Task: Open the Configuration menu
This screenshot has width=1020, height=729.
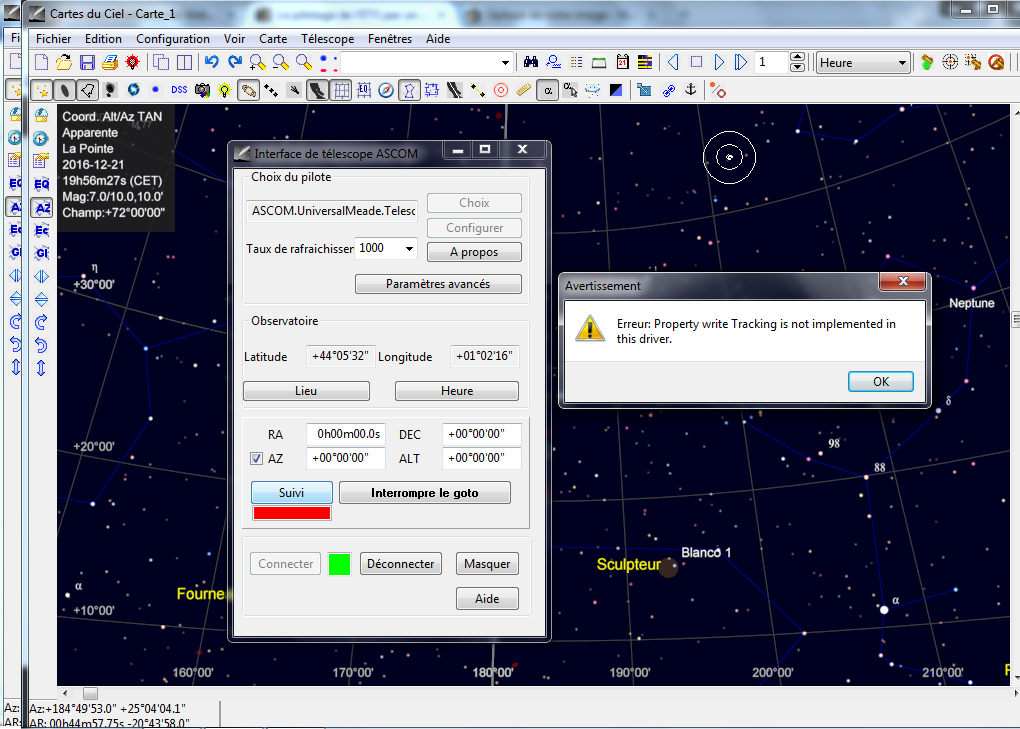Action: click(x=173, y=38)
